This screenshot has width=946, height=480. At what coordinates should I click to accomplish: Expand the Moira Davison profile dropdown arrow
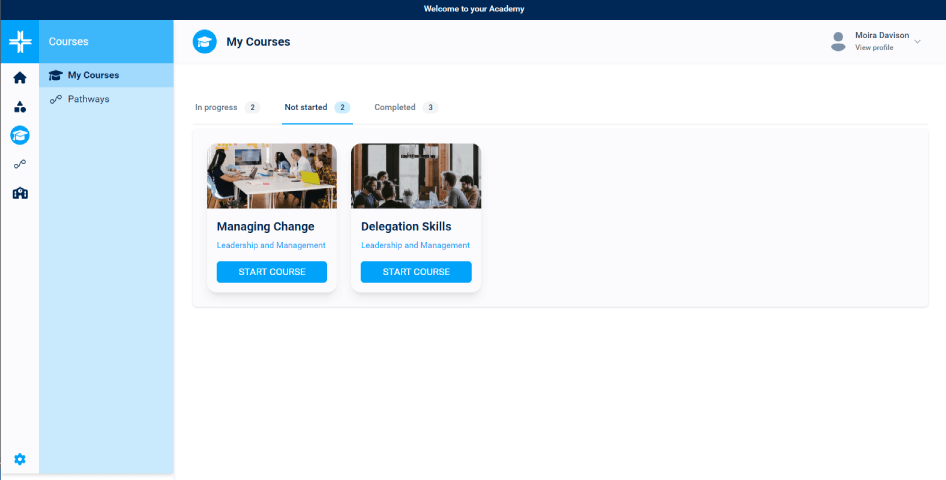coord(918,42)
